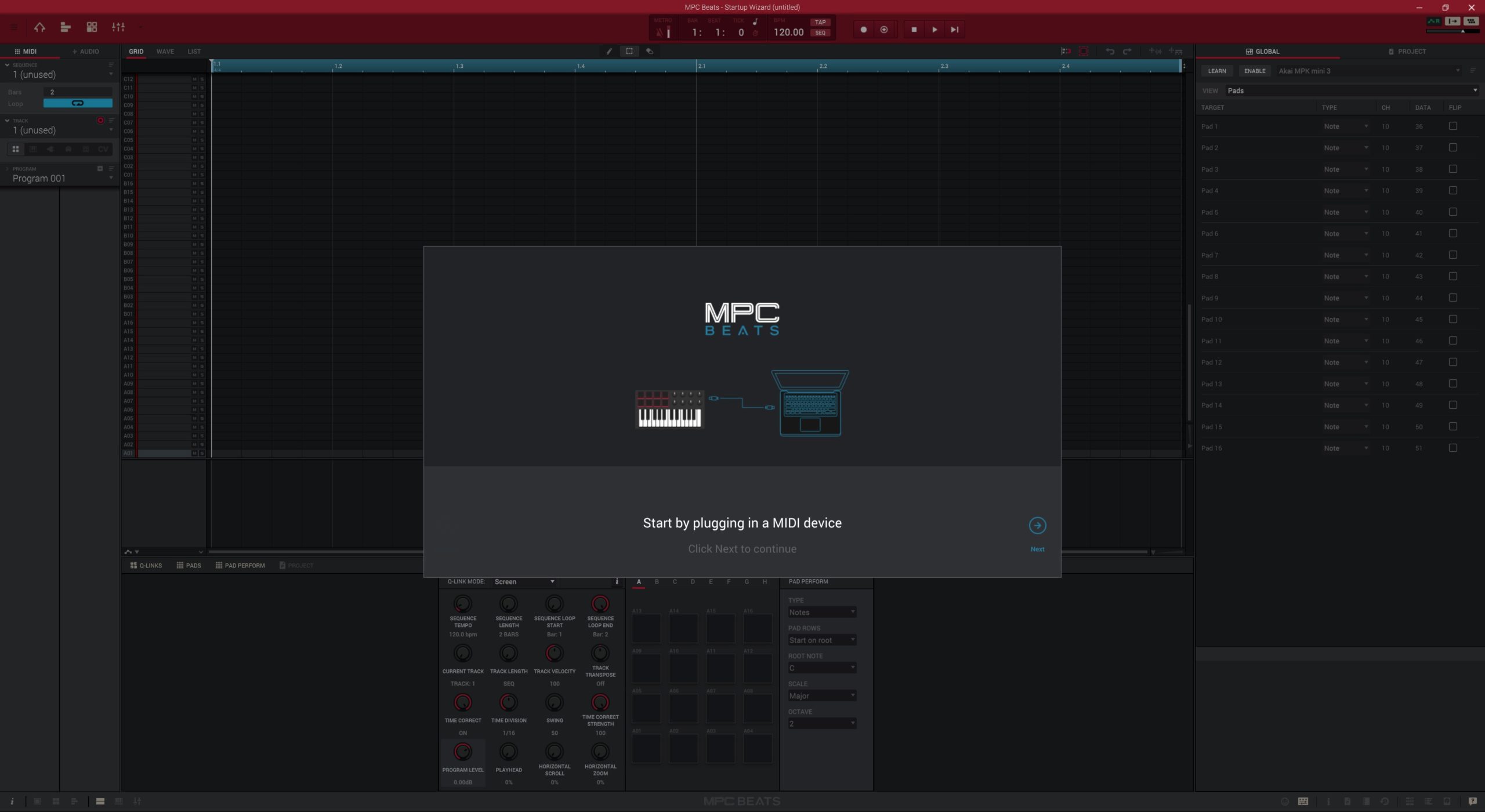Switch to the AUDIO tab
The height and width of the screenshot is (812, 1485).
pyautogui.click(x=86, y=52)
